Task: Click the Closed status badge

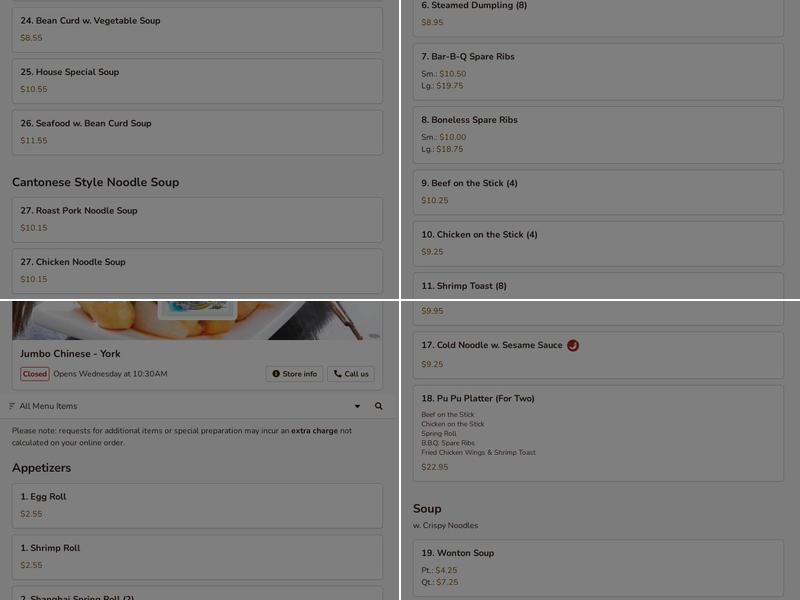Action: pos(35,374)
